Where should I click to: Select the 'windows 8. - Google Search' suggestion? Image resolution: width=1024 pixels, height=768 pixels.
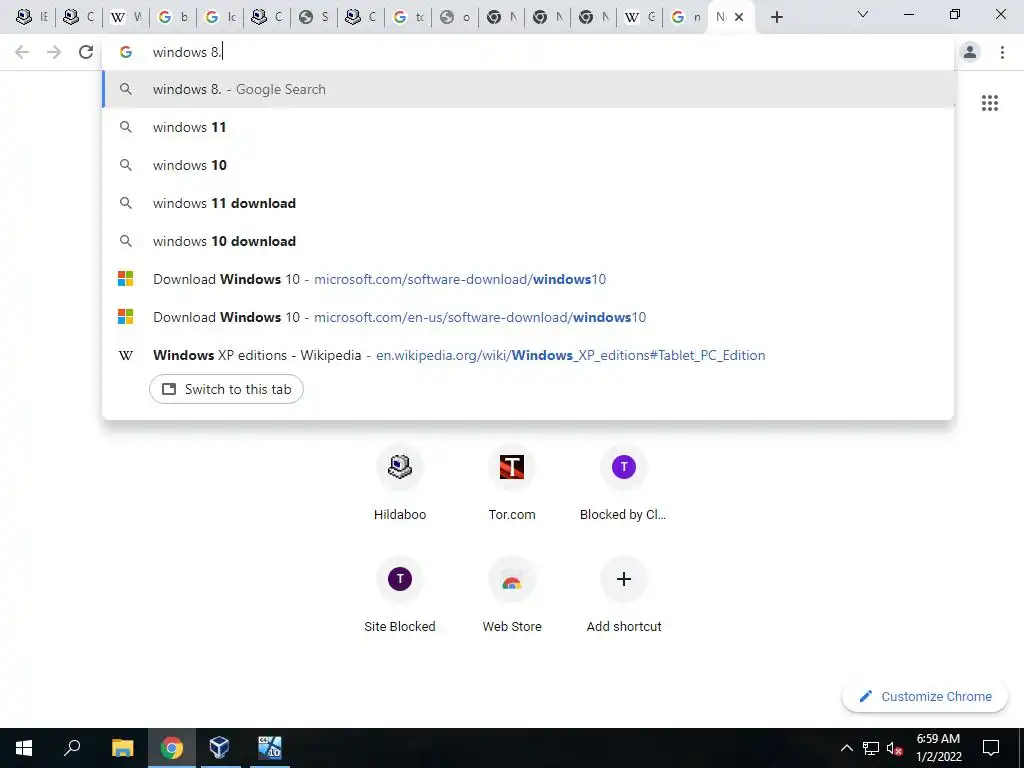(x=528, y=89)
